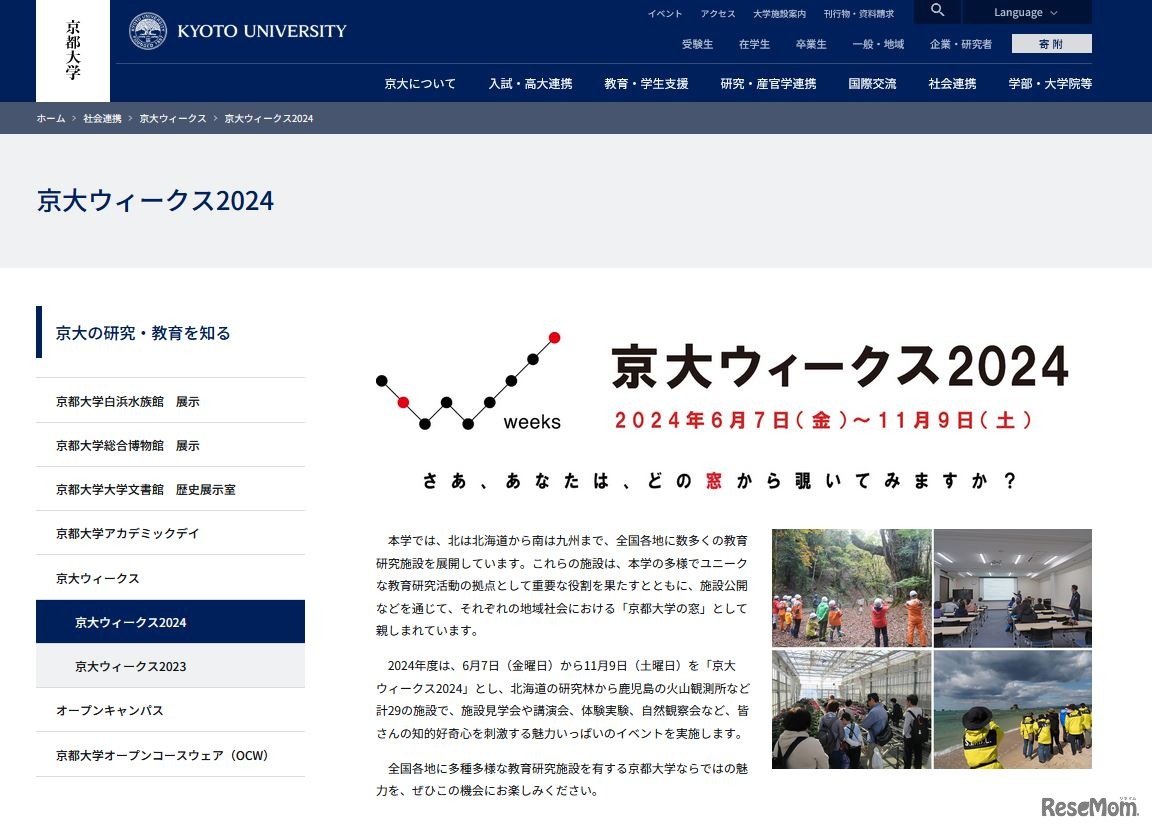Select 一般・地域 audience link
1152x830 pixels.
(x=878, y=44)
